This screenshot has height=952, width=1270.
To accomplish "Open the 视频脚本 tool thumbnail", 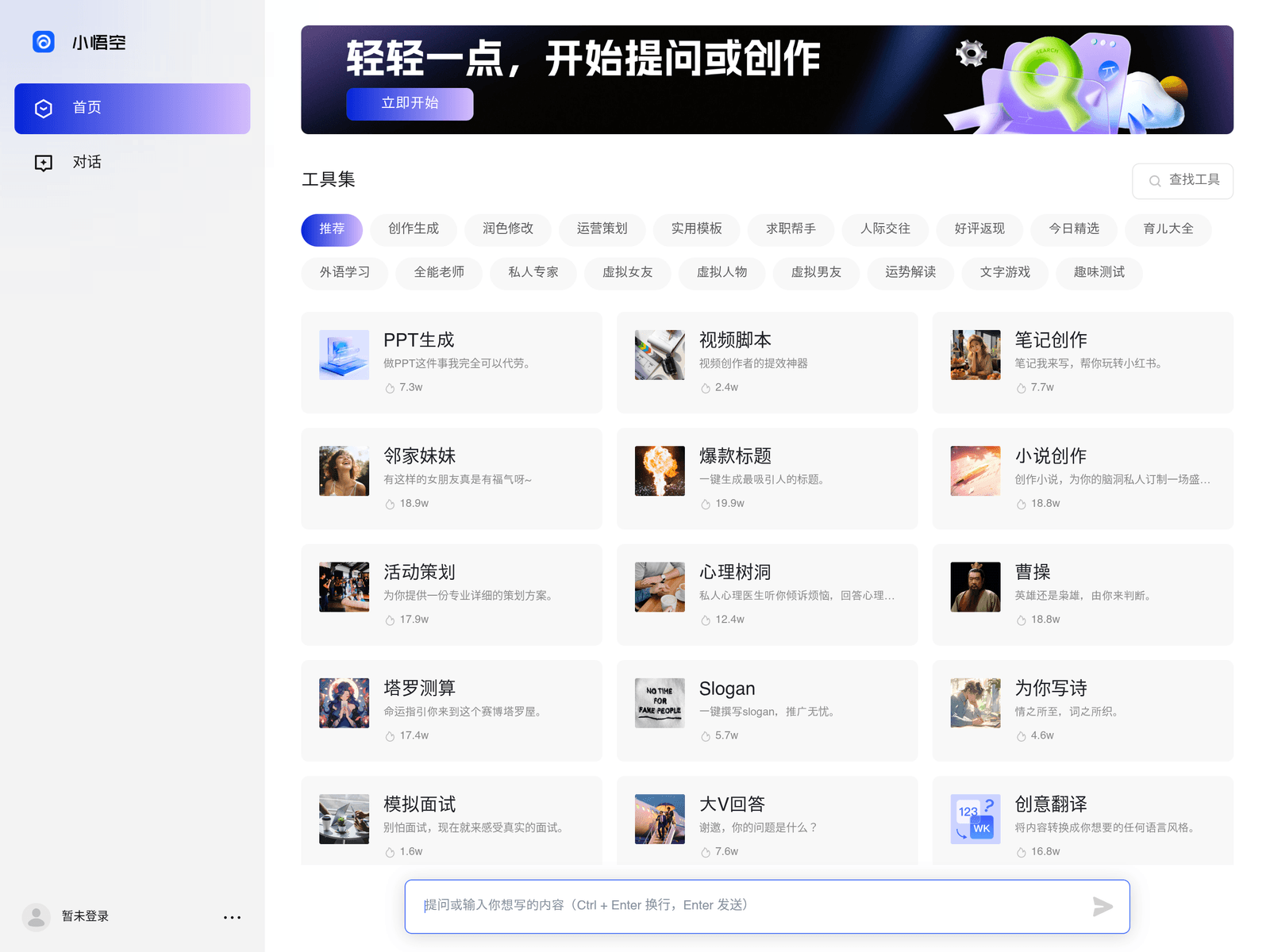I will 660,355.
